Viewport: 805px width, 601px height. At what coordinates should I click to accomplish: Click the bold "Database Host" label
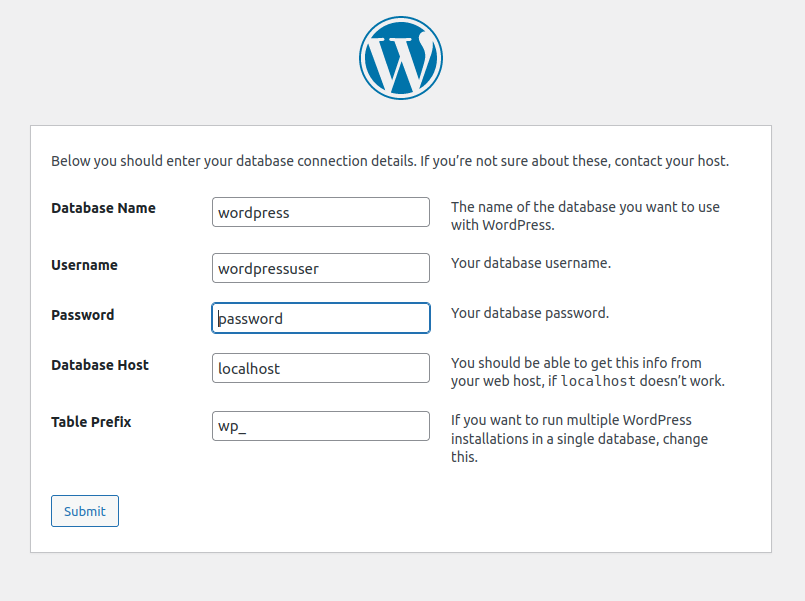tap(100, 365)
